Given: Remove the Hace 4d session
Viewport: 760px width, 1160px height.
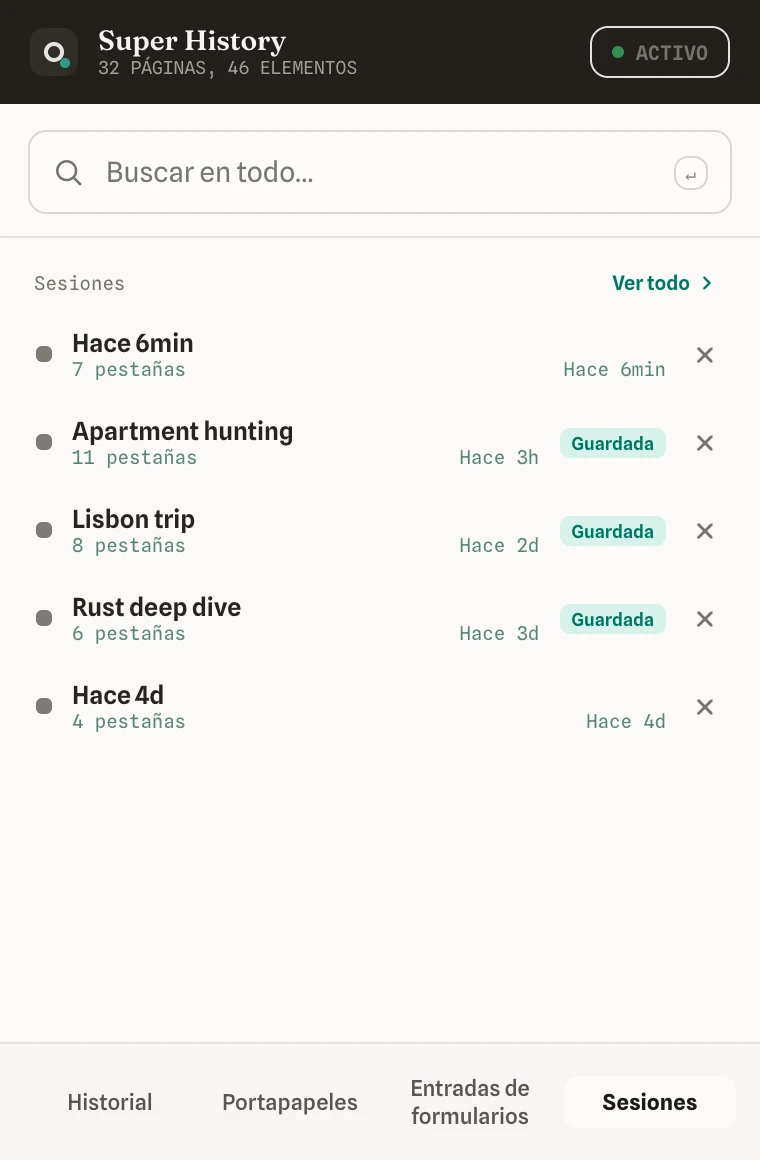Looking at the screenshot, I should tap(704, 707).
